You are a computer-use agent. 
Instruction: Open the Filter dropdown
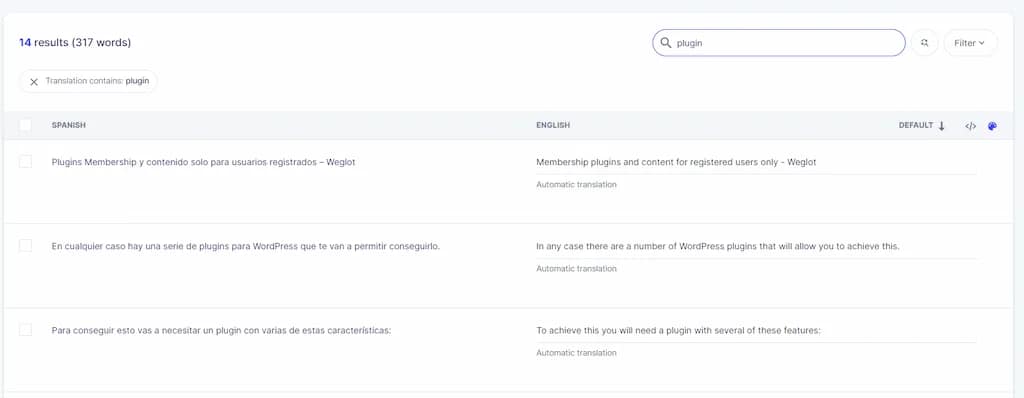click(970, 43)
